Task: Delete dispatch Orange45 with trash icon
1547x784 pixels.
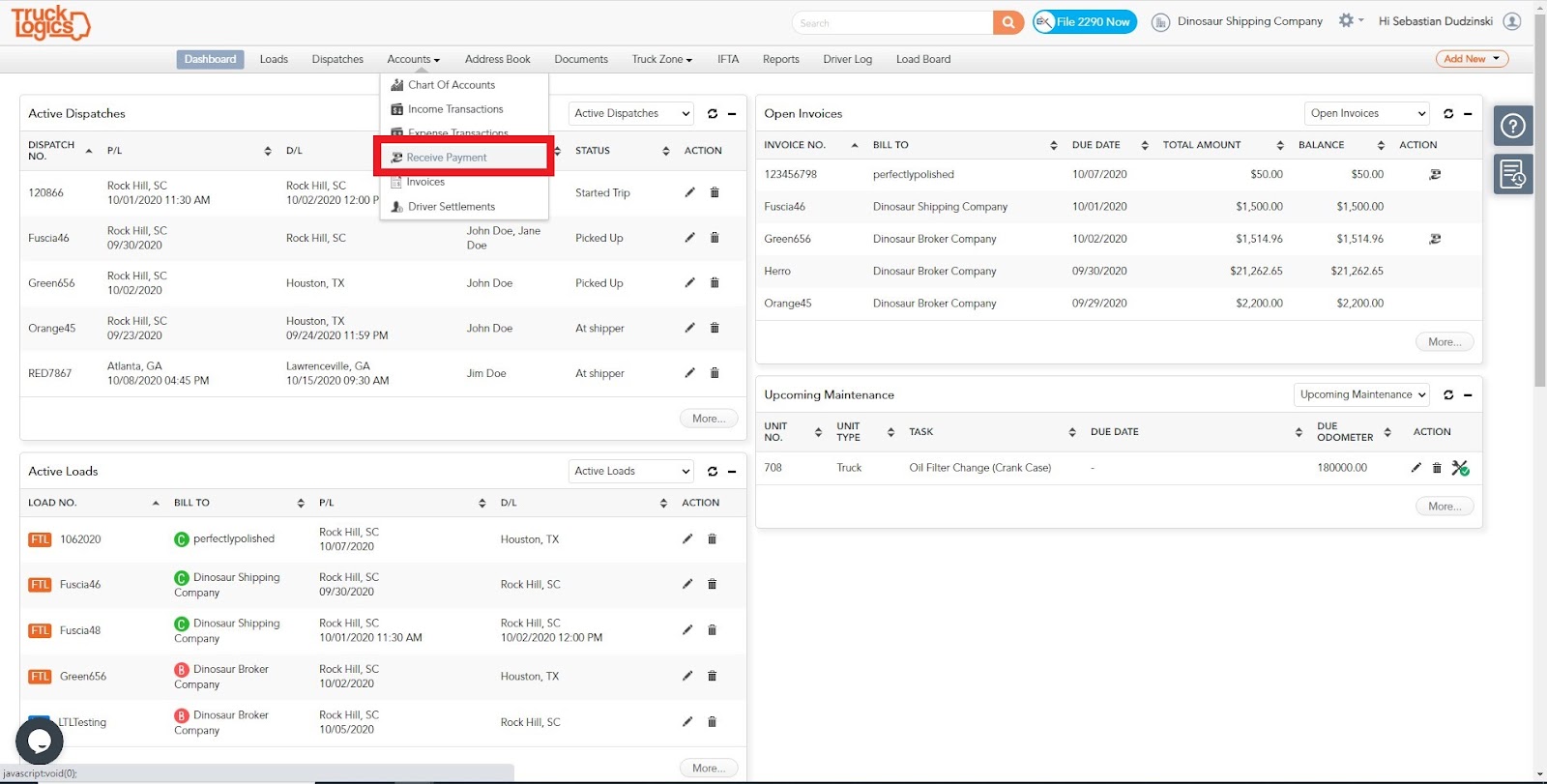Action: (715, 328)
